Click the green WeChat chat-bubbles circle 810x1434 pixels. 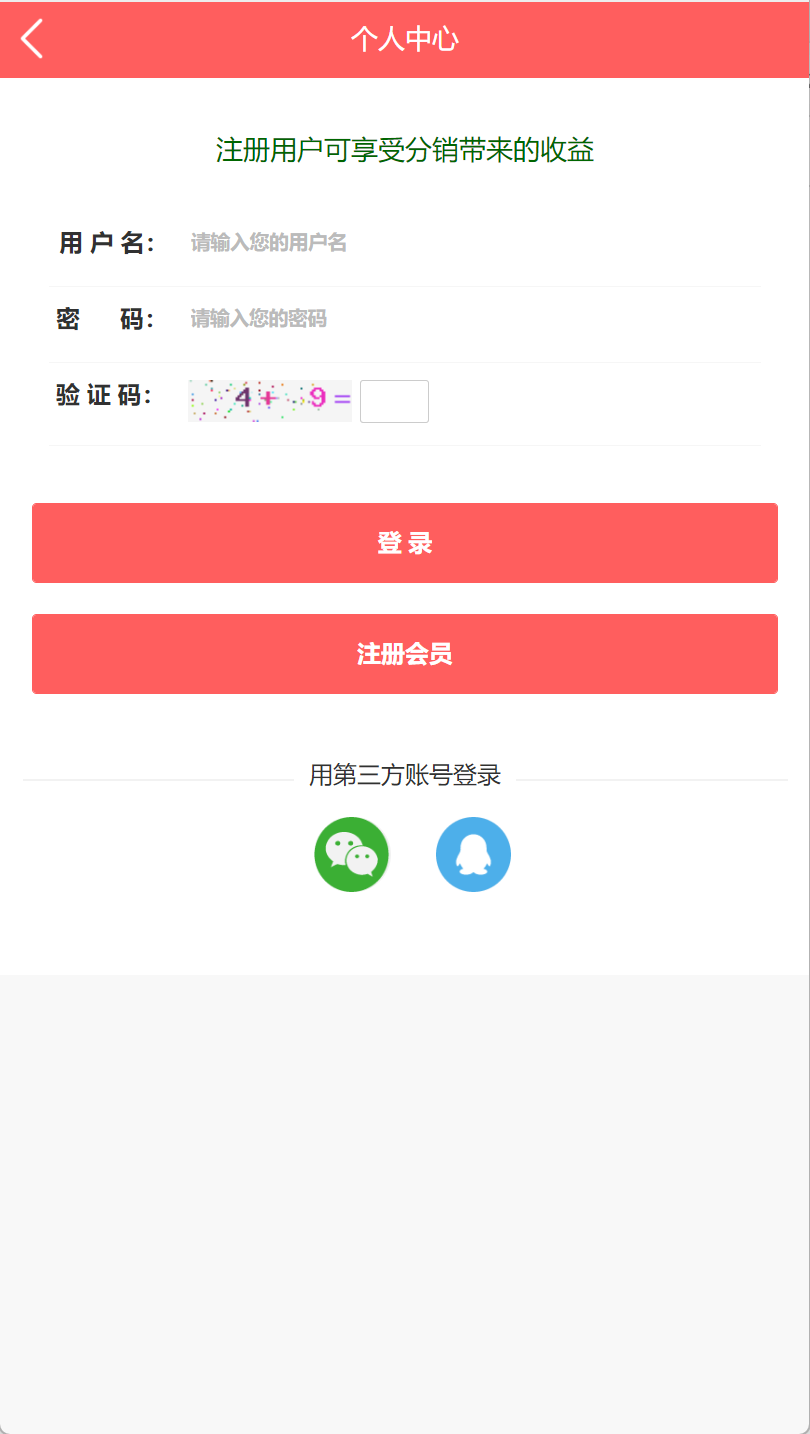pos(351,854)
